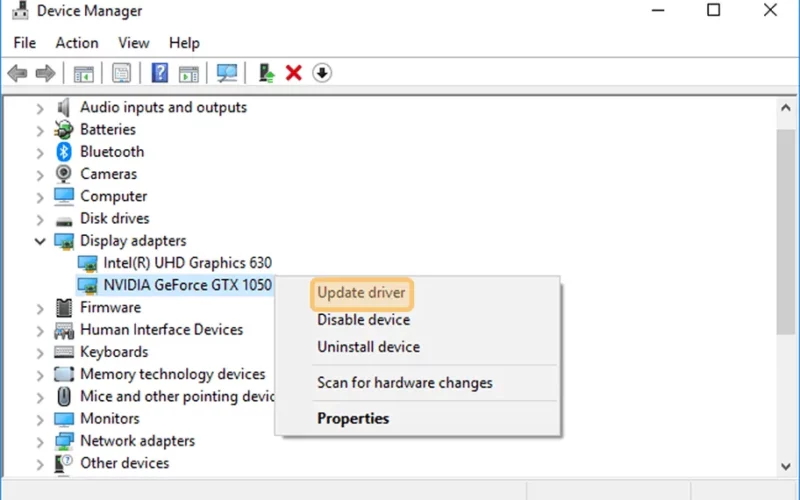Click the NVIDIA GeForce GTX 1050 device icon
800x500 pixels.
coord(87,286)
